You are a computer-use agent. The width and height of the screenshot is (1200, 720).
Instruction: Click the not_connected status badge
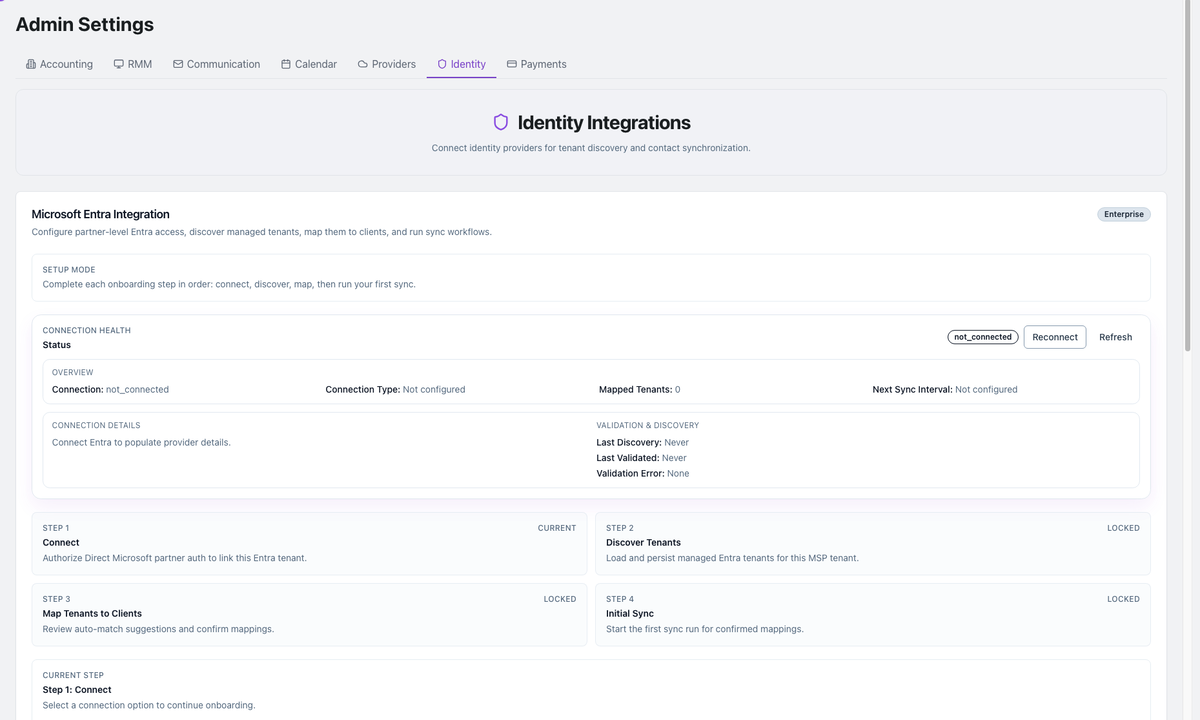tap(983, 337)
